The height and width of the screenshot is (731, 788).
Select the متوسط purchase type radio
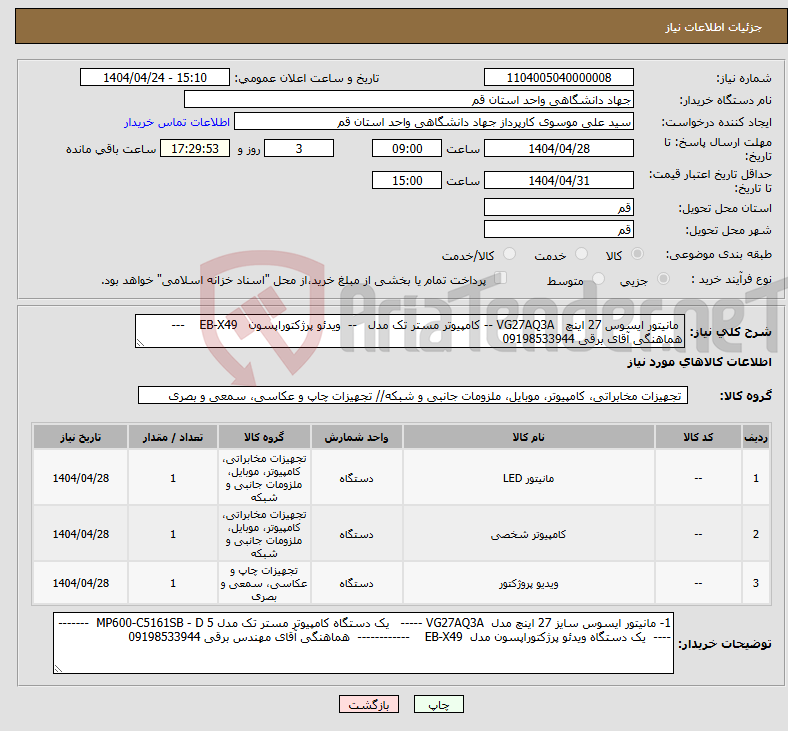[x=598, y=279]
